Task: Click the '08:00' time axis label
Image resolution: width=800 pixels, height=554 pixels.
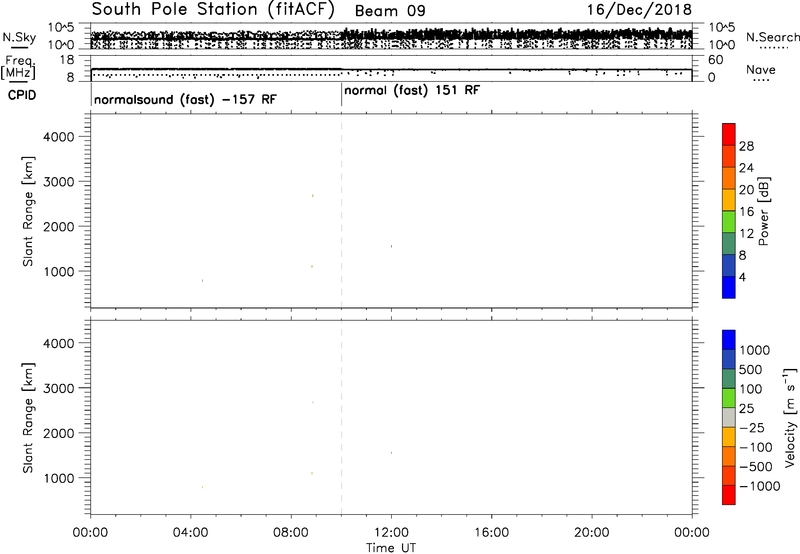Action: point(291,533)
